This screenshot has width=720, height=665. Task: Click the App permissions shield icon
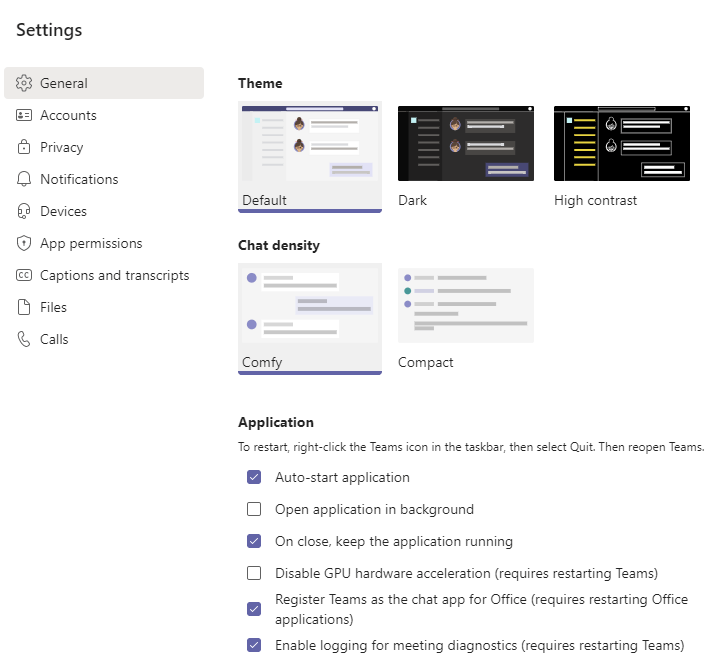click(24, 243)
